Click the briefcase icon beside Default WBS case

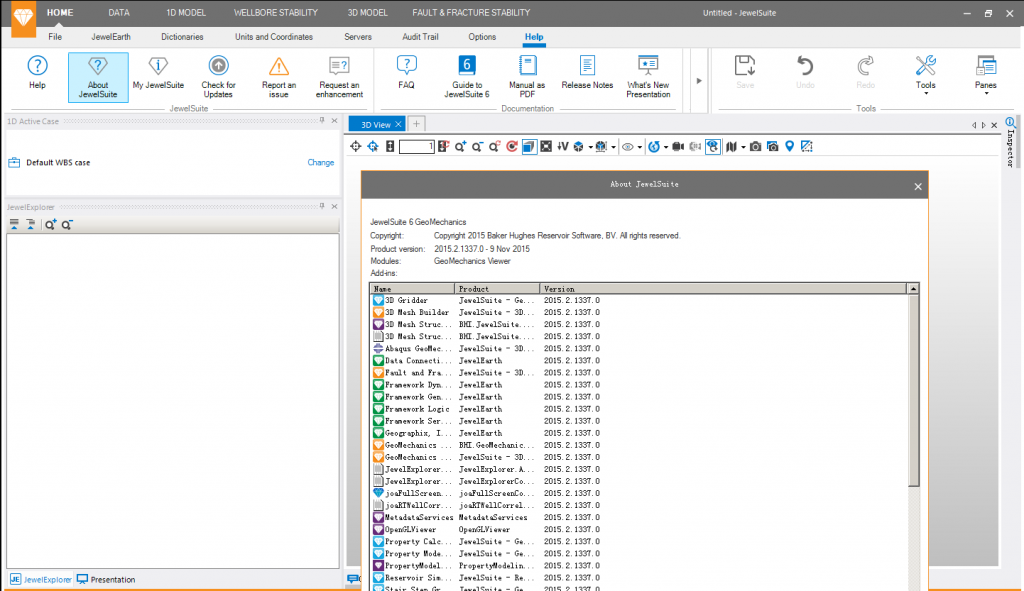coord(14,163)
